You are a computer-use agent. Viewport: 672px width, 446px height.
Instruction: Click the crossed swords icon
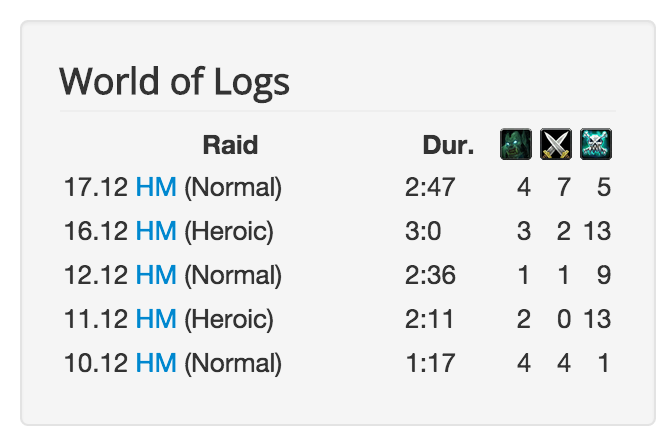point(555,144)
